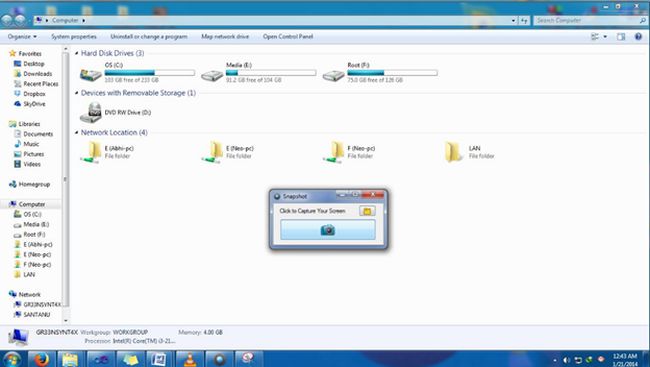Collapse the Hard Disk Drives group
The width and height of the screenshot is (650, 367).
(x=77, y=53)
